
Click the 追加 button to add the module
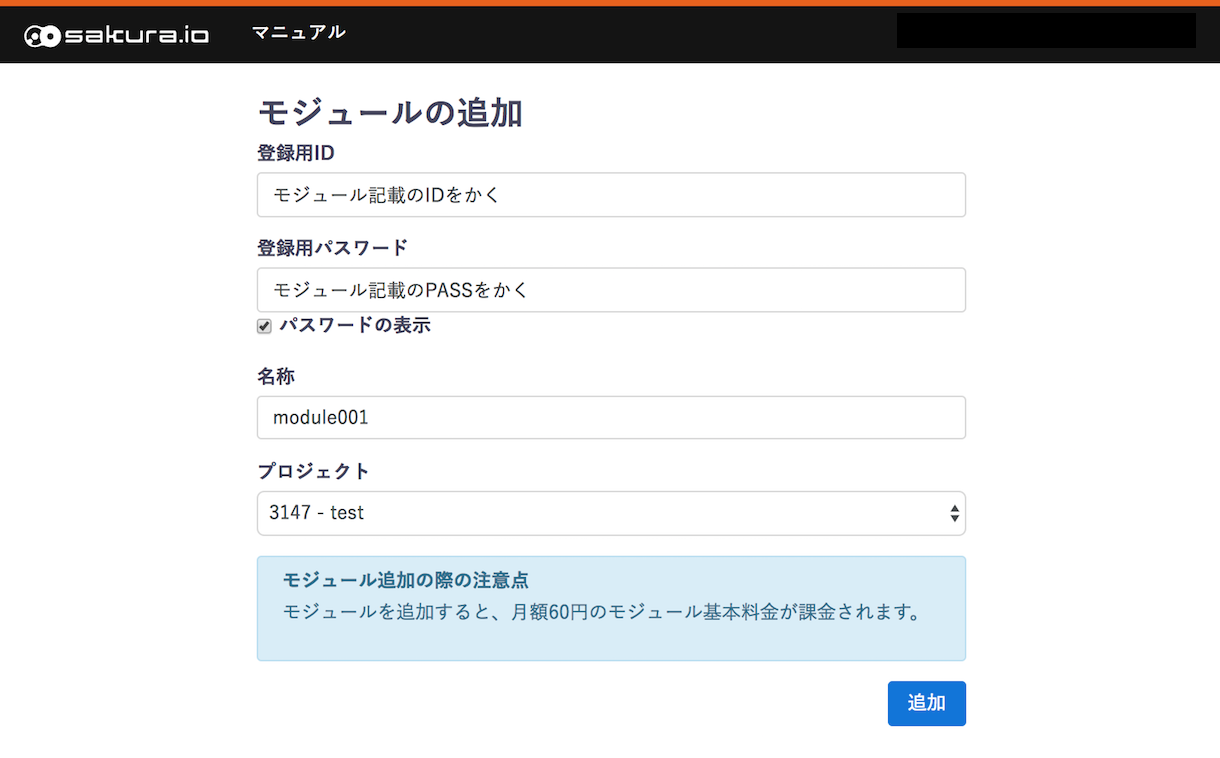[x=926, y=703]
